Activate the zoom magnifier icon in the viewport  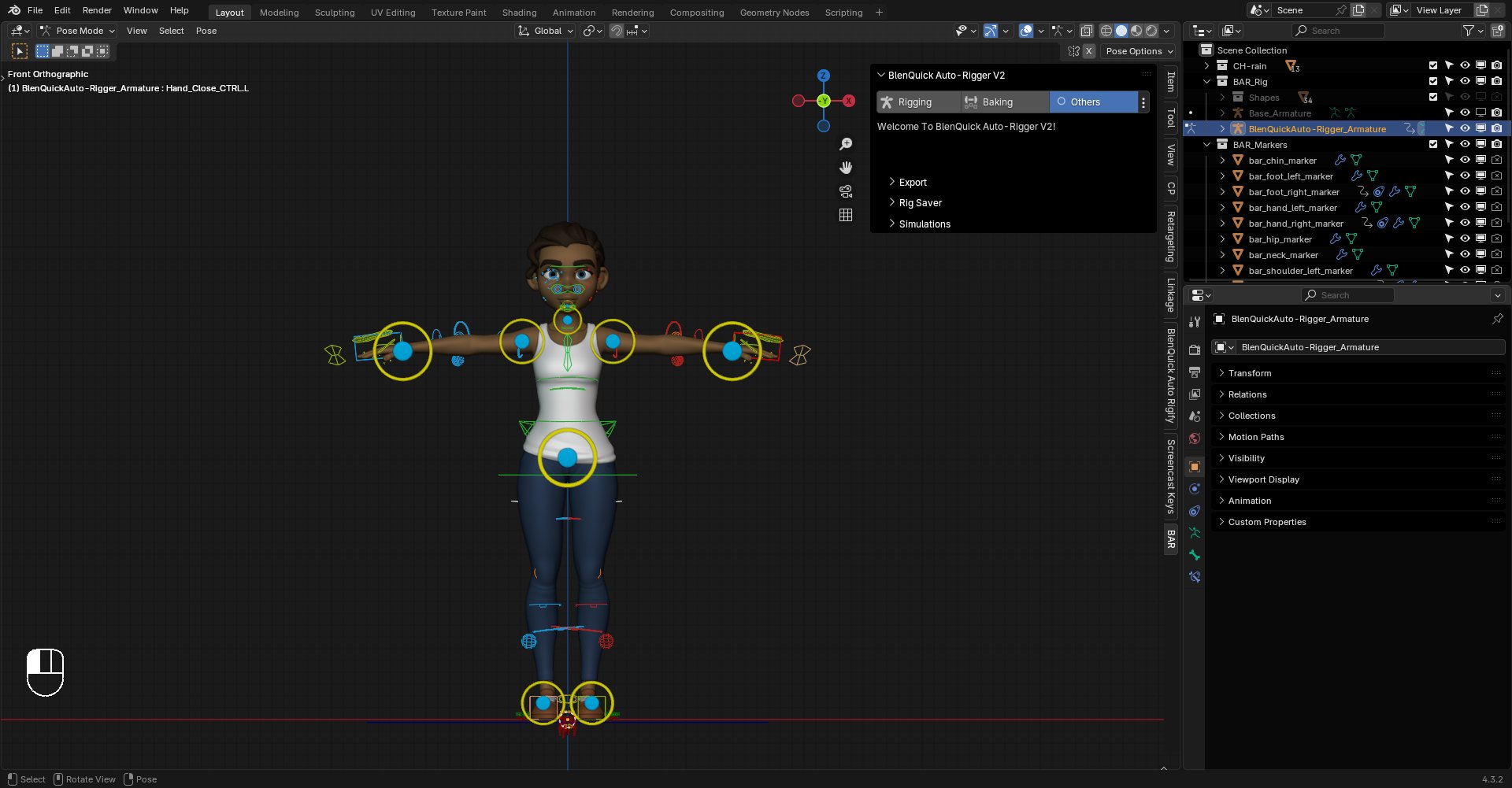point(846,143)
